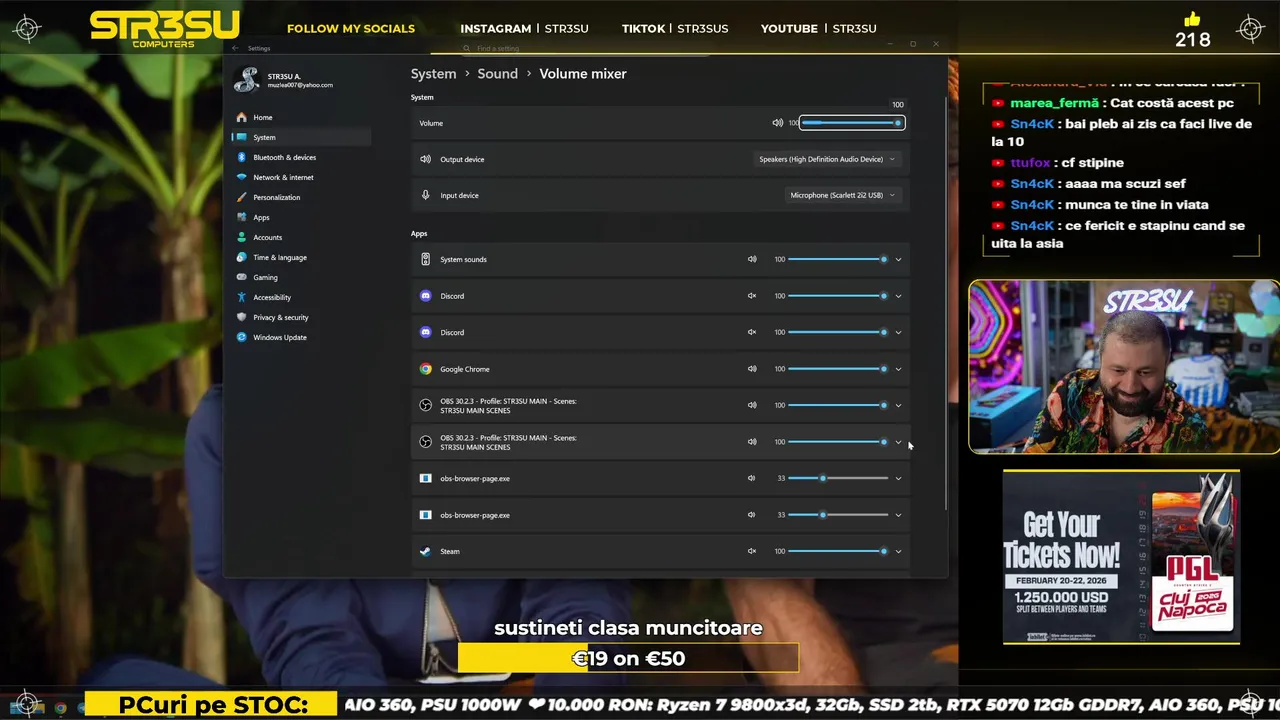Go back with the Settings back arrow
1280x720 pixels.
235,48
